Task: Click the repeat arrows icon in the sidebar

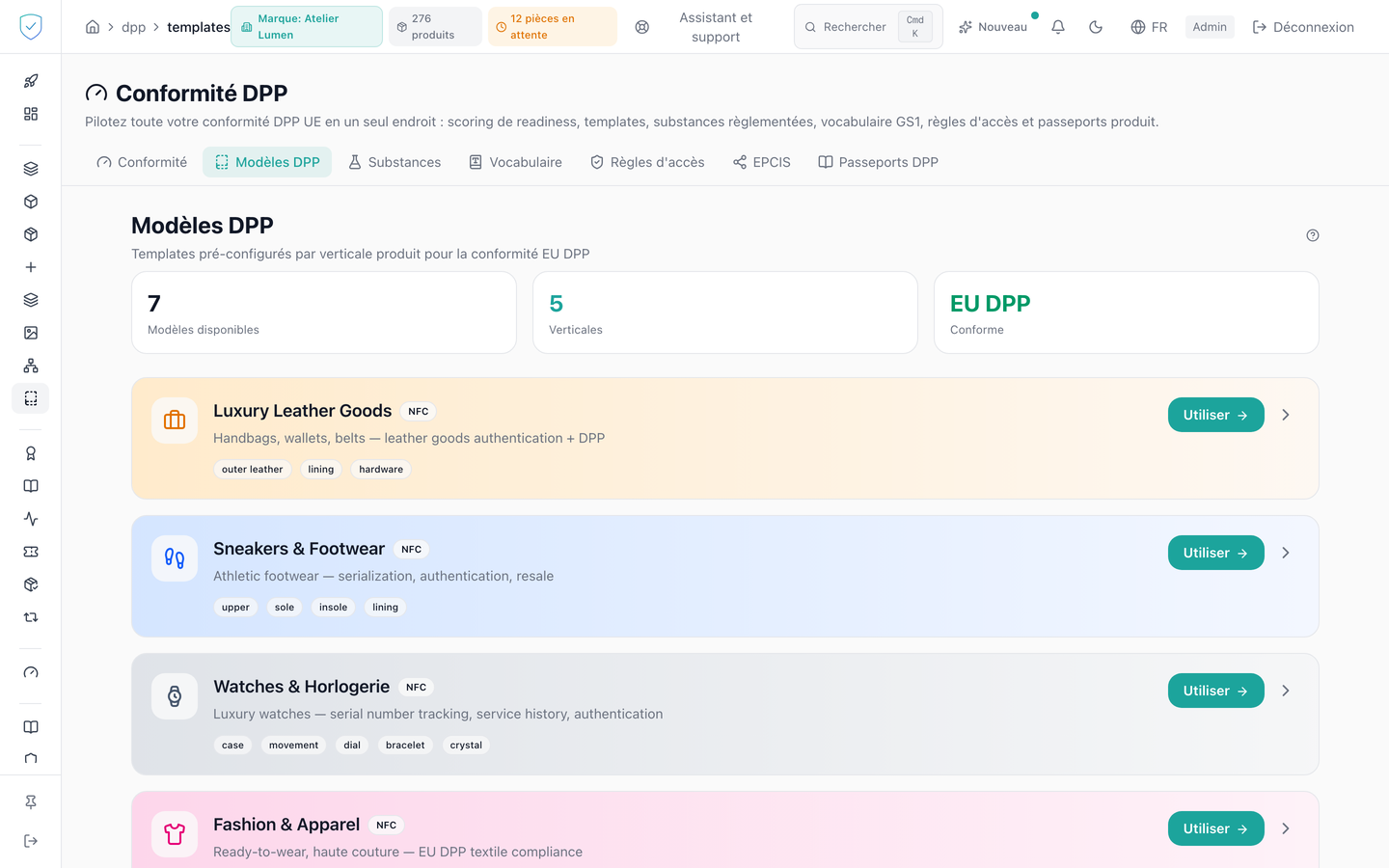Action: coord(31,617)
